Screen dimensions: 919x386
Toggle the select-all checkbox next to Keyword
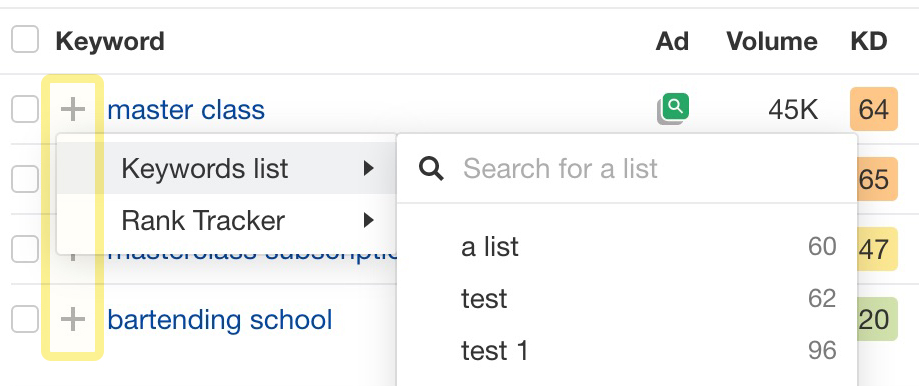coord(25,40)
